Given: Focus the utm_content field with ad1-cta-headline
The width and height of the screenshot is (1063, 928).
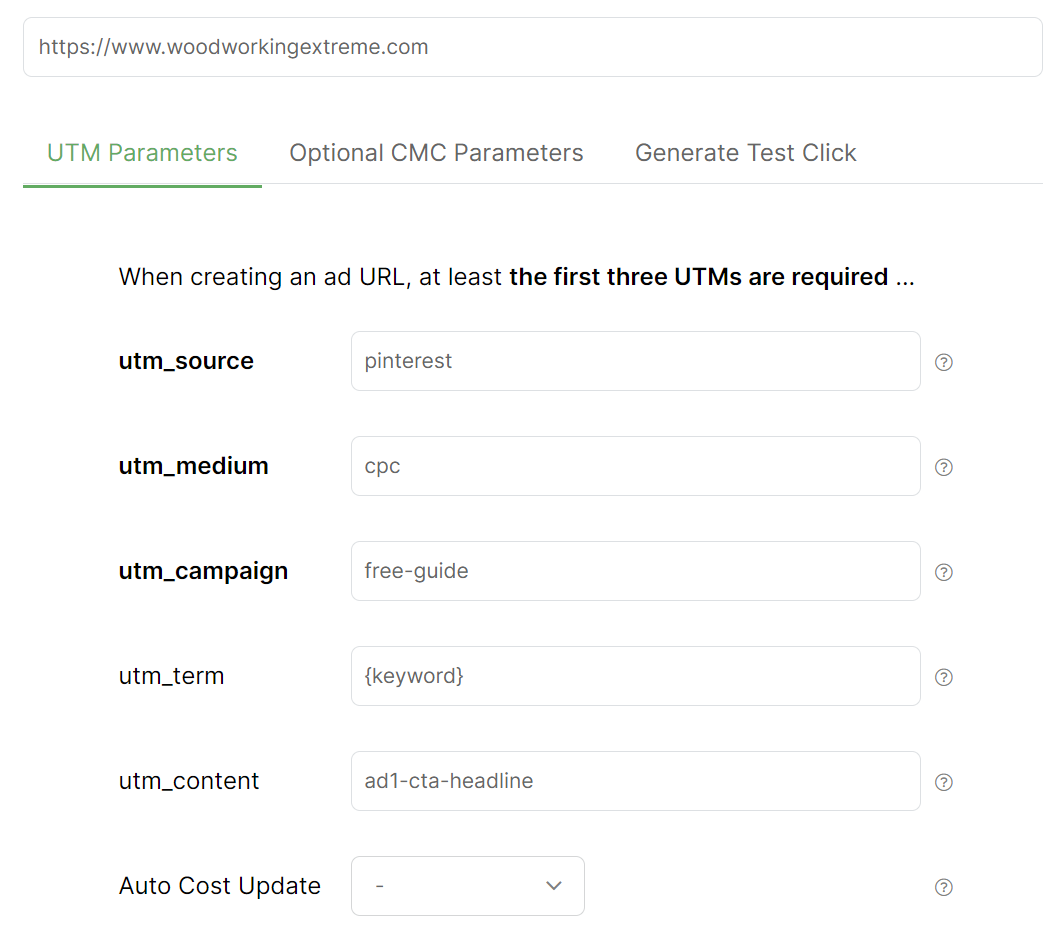Looking at the screenshot, I should coord(635,781).
